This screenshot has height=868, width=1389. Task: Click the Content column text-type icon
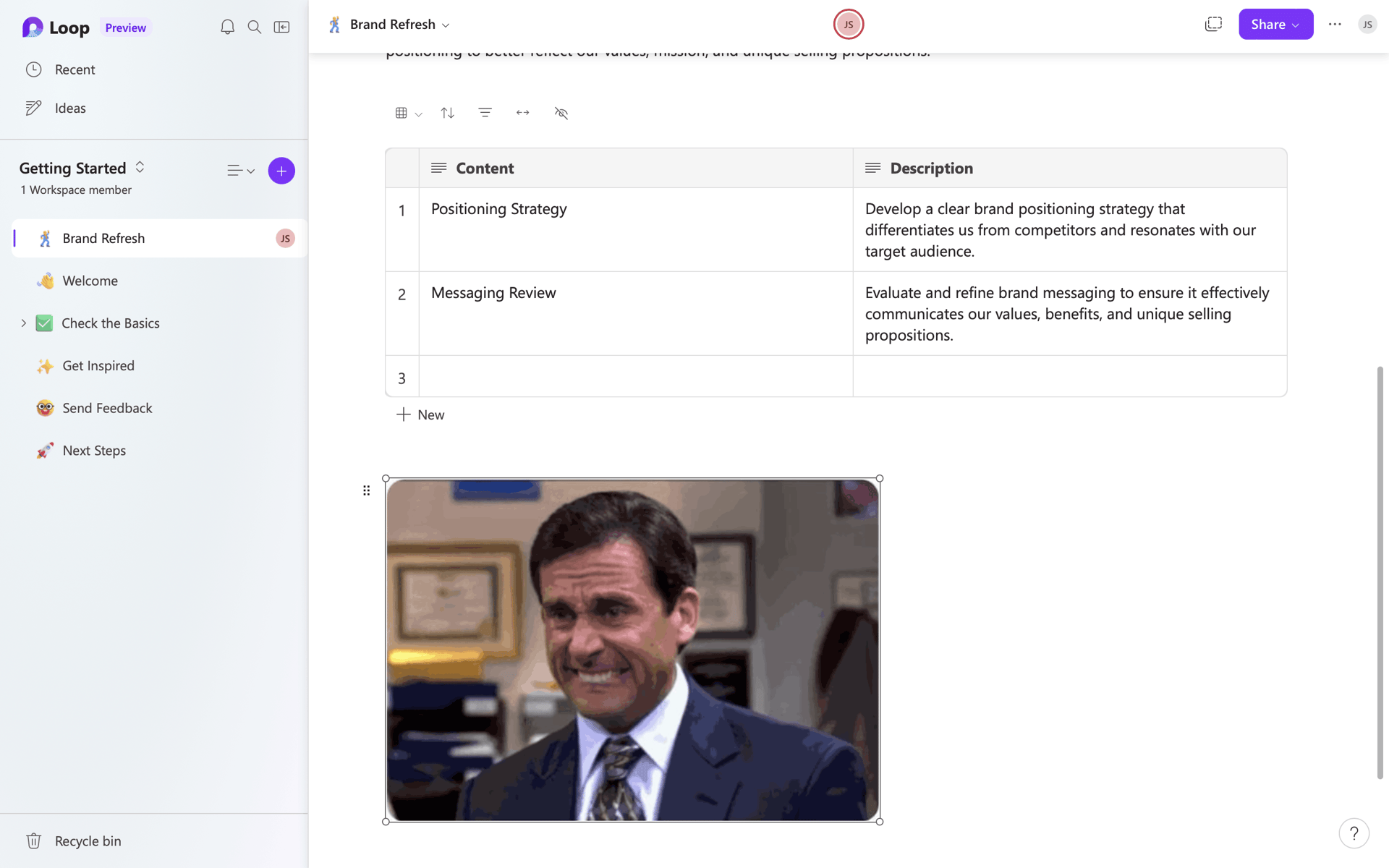coord(438,168)
